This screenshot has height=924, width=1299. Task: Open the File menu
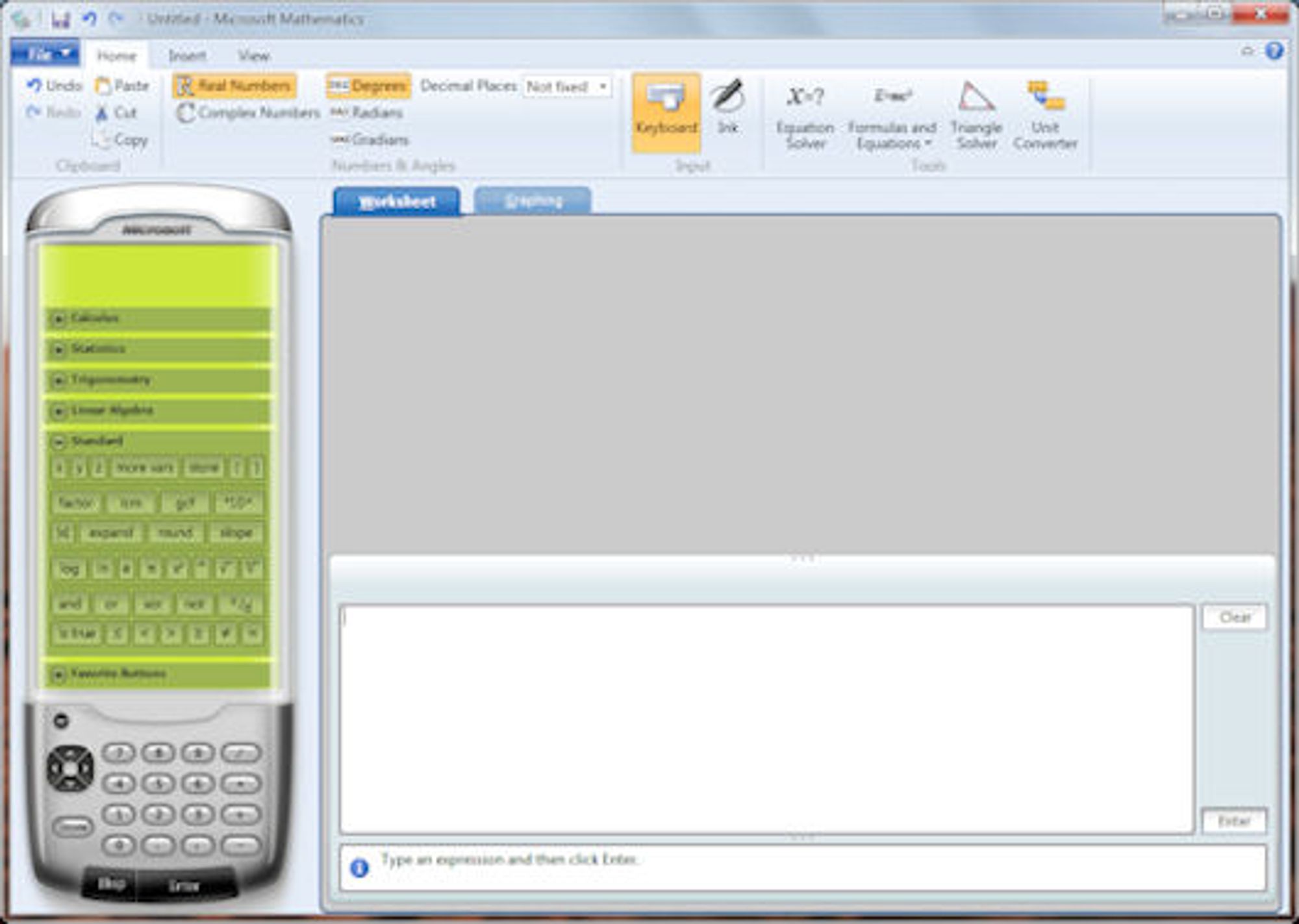click(45, 54)
